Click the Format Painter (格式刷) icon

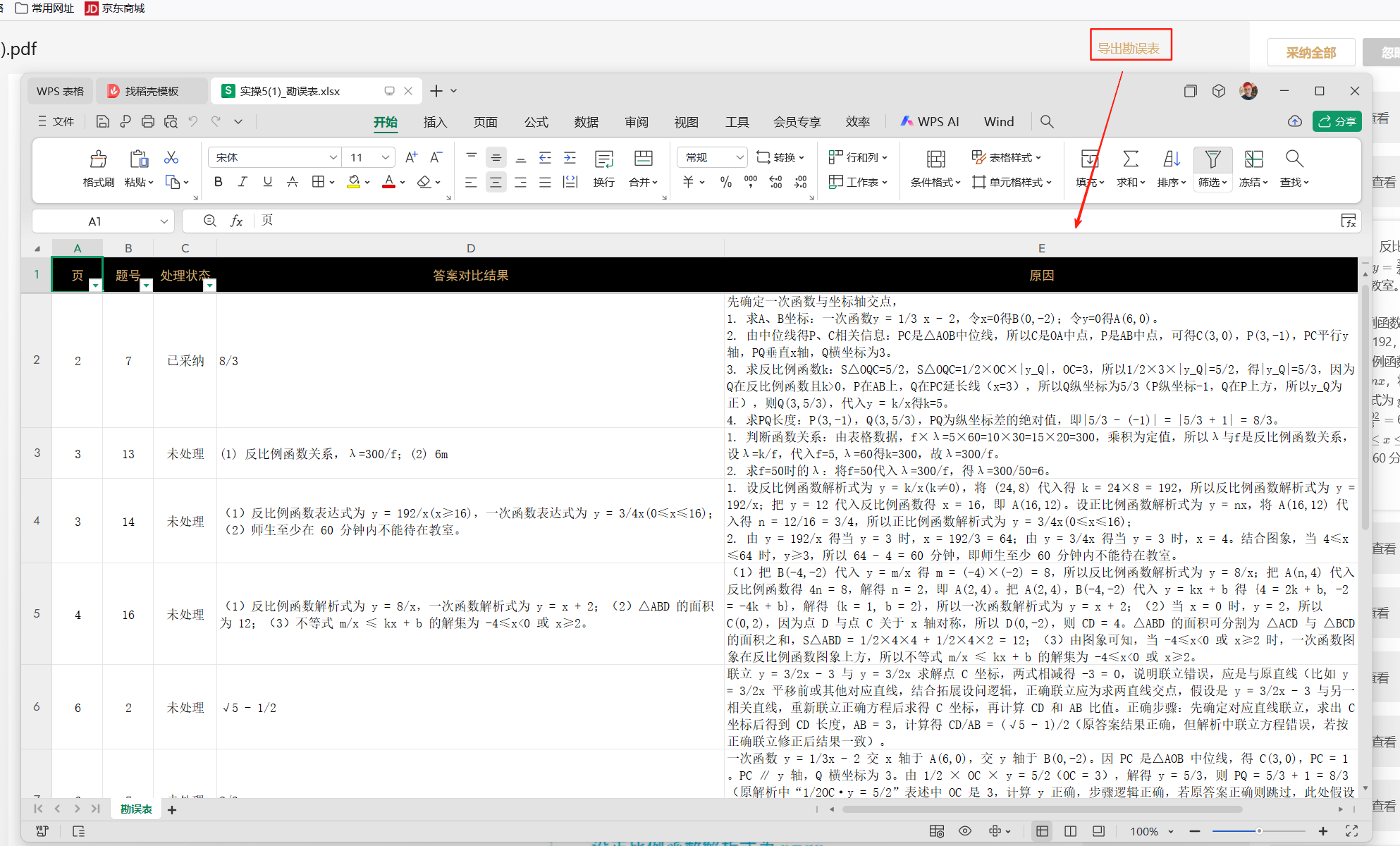(98, 159)
